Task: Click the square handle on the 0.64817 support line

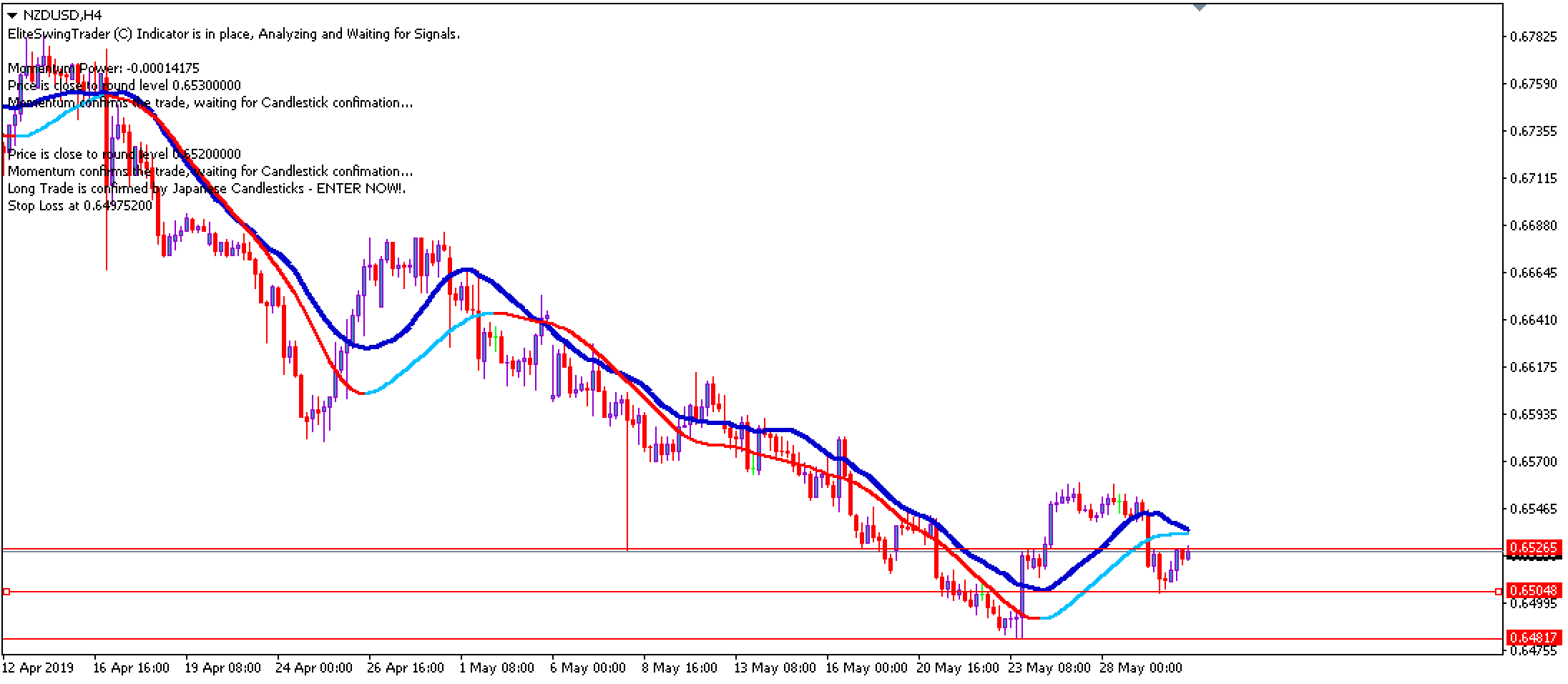Action: 7,638
